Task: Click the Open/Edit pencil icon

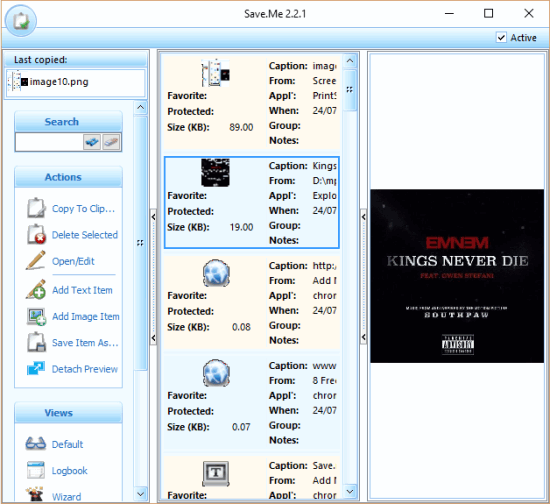Action: [36, 260]
